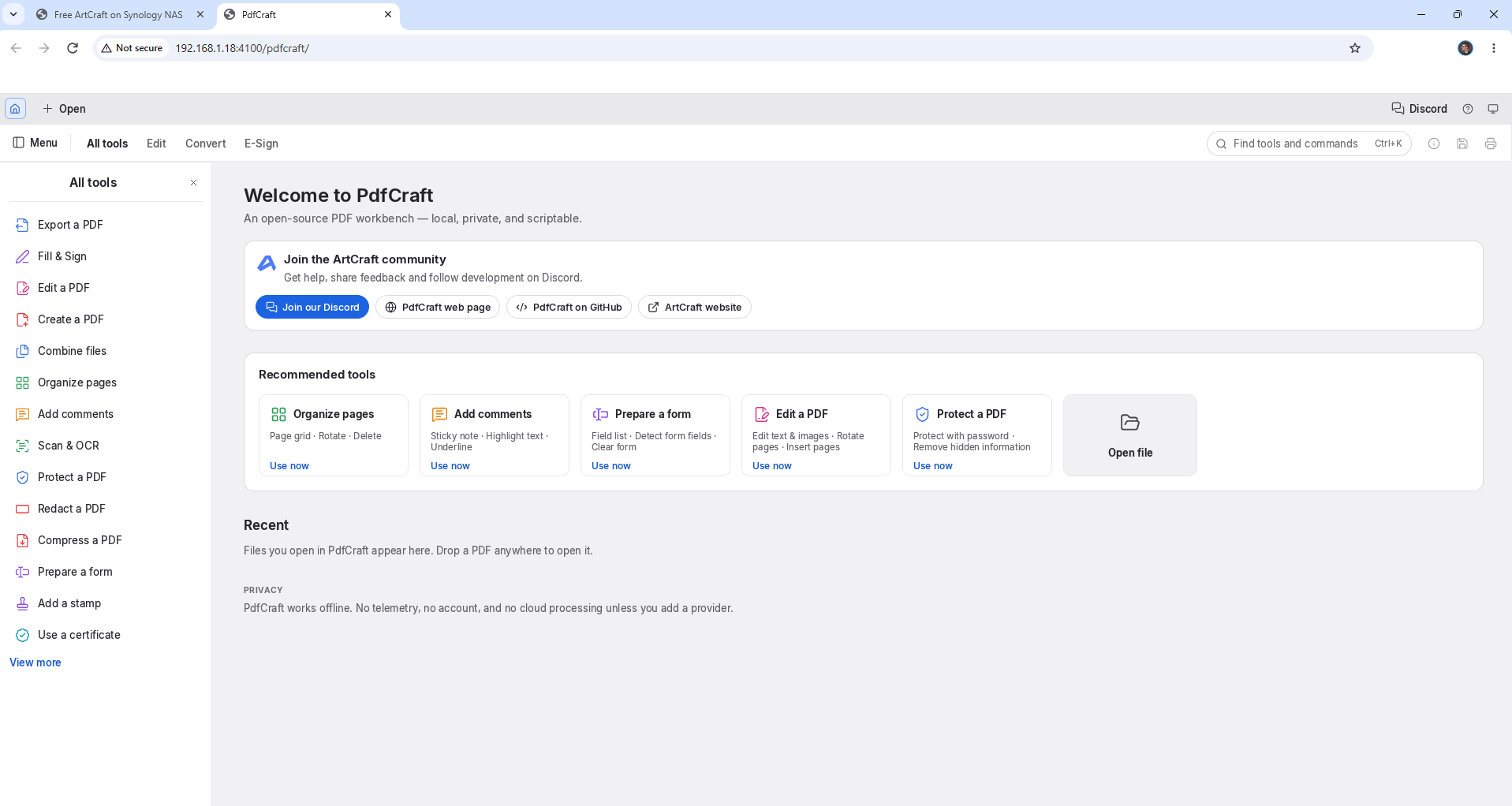Open the PdfCraft web page link

click(438, 308)
